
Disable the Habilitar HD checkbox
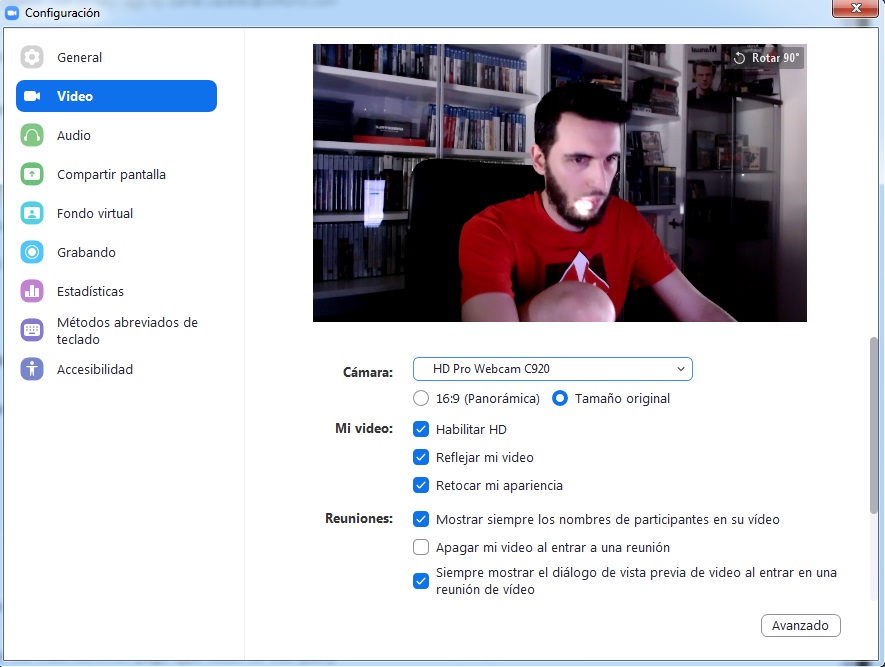pos(421,429)
